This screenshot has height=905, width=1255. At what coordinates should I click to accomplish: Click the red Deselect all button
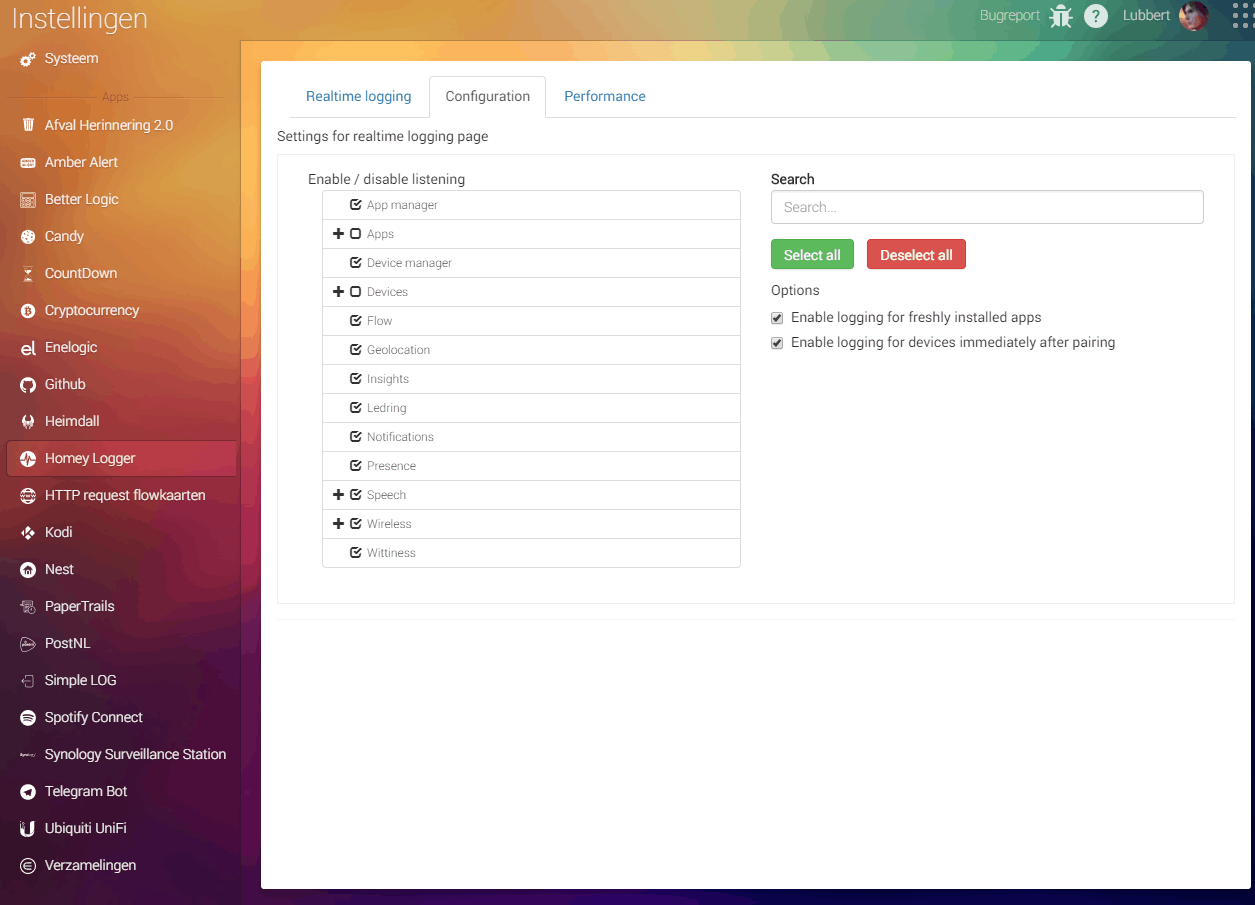click(x=916, y=255)
